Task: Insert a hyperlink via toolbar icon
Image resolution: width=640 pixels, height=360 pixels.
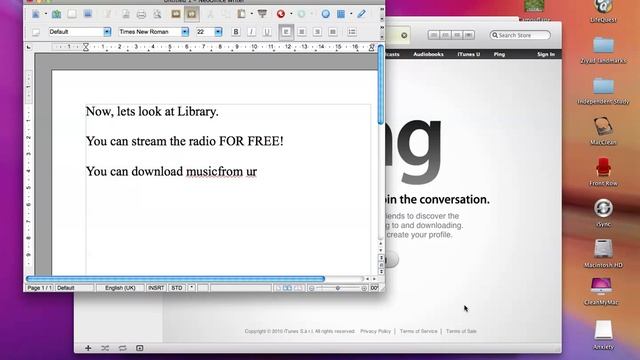Action: pos(325,14)
